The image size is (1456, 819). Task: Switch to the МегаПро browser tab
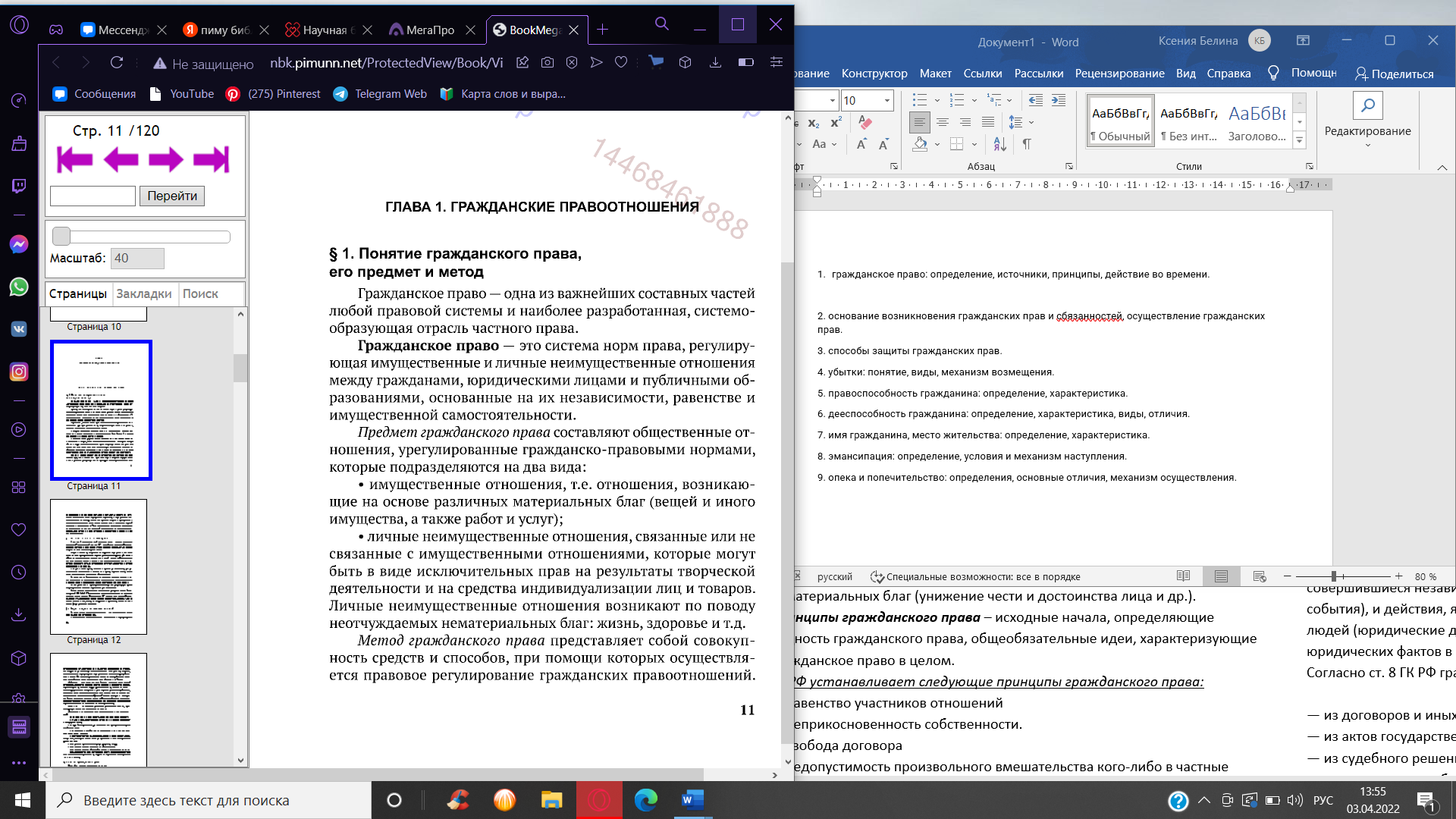(429, 30)
